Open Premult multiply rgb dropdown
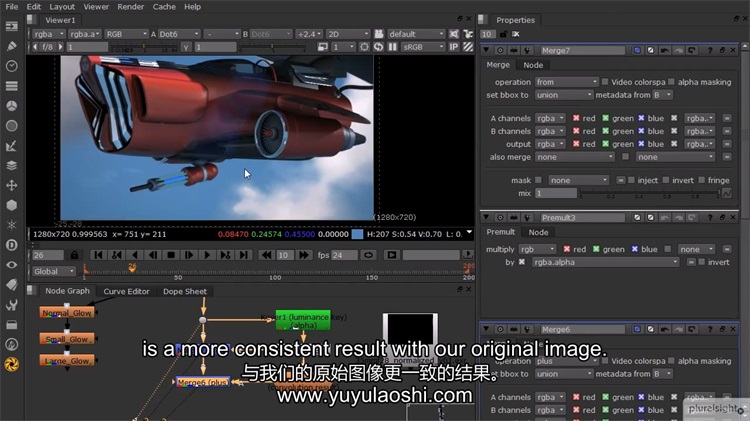Viewport: 750px width, 421px height. point(537,249)
